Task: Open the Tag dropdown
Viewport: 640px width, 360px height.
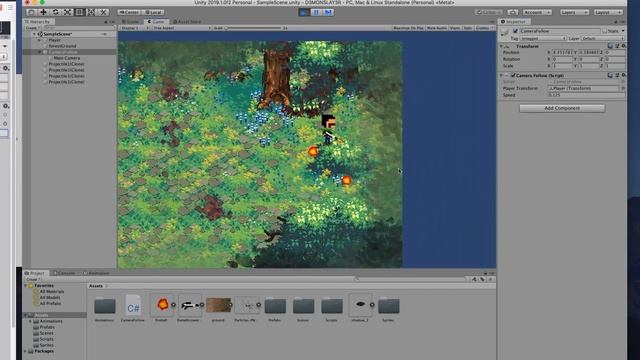Action: 543,38
